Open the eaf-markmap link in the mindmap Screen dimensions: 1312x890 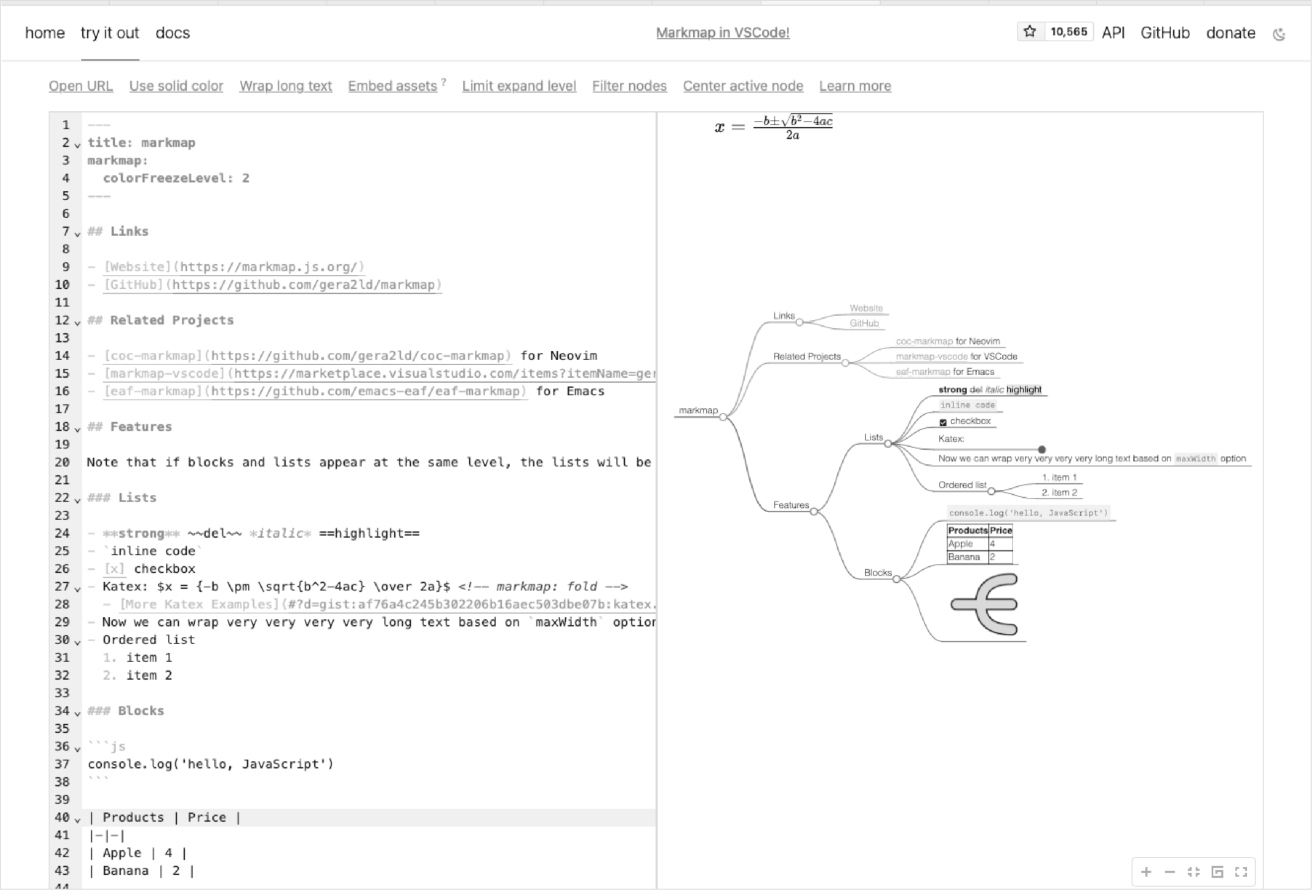tap(924, 372)
